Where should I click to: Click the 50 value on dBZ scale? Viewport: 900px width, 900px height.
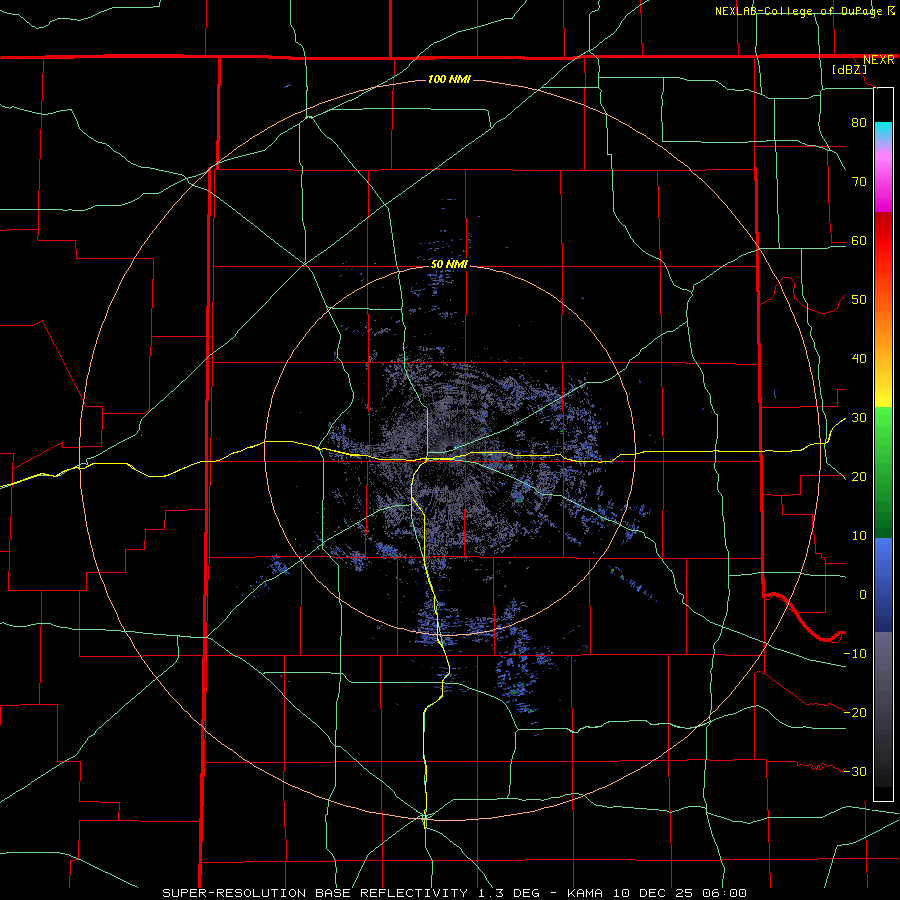(859, 300)
